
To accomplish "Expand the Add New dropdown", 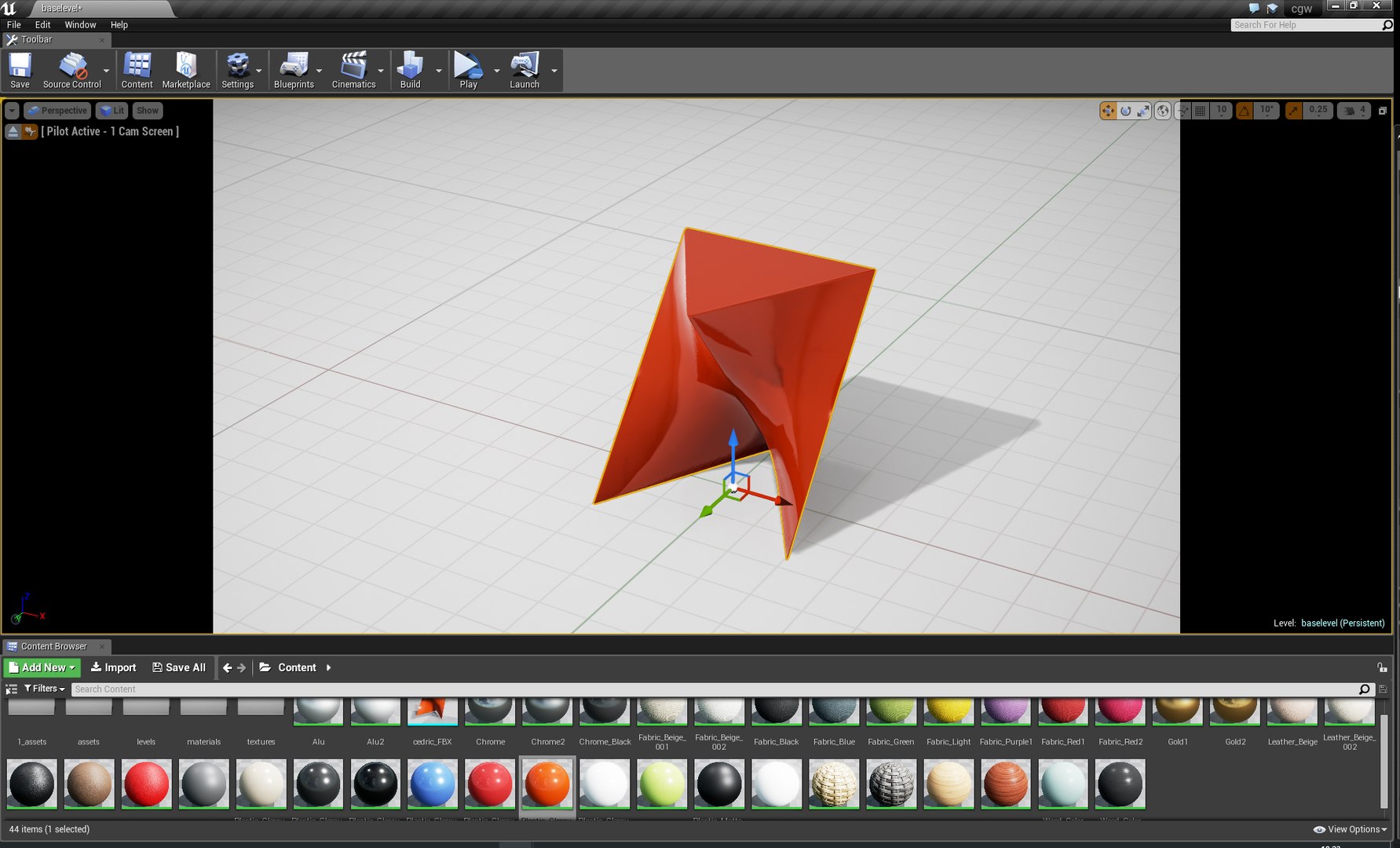I will [x=42, y=667].
